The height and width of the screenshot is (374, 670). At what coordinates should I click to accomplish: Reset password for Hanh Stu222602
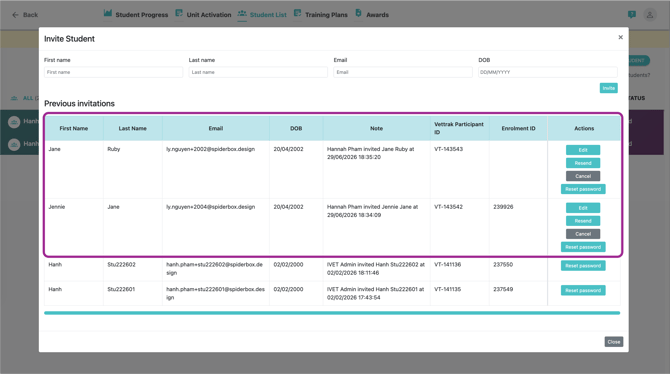point(583,266)
